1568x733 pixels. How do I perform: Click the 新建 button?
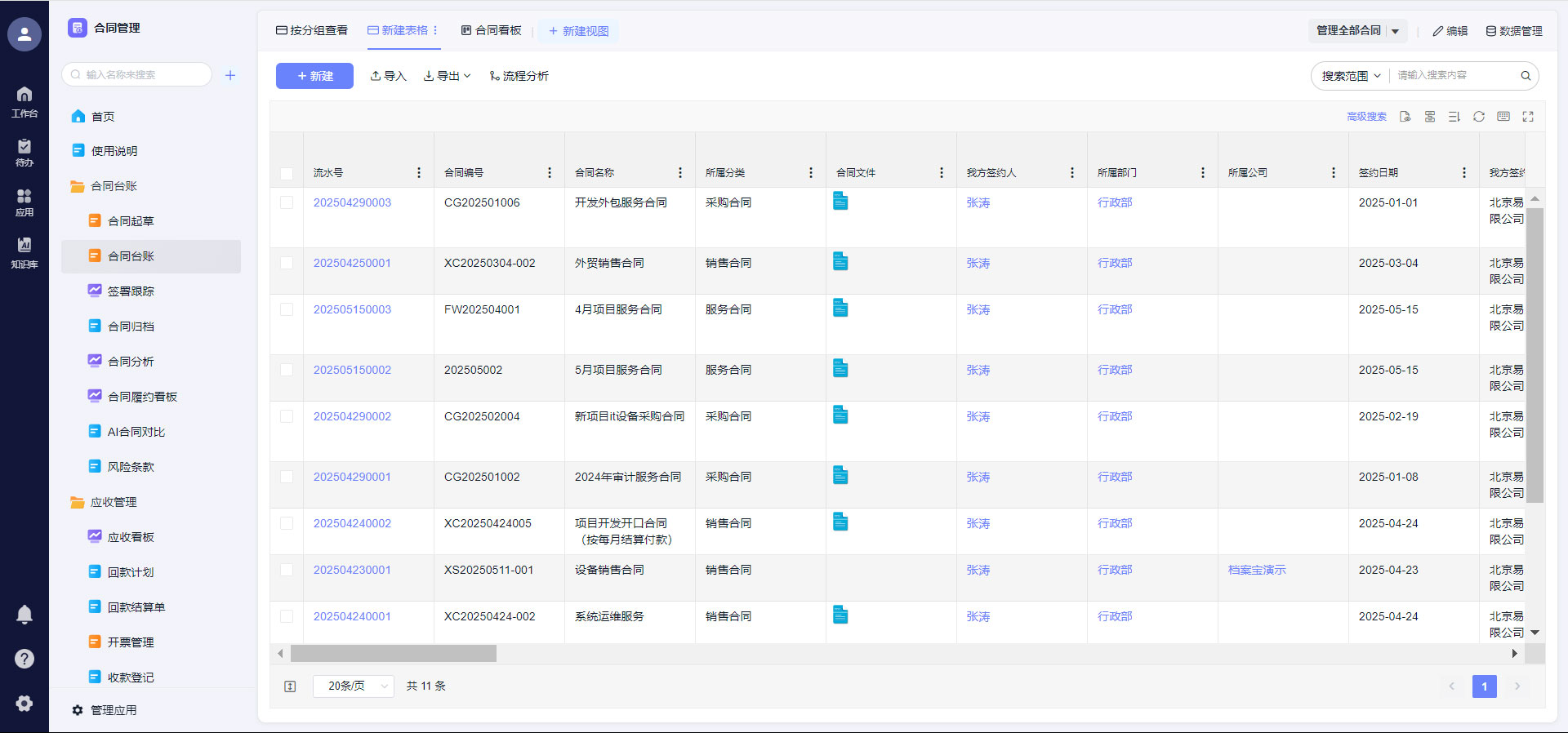coord(314,76)
